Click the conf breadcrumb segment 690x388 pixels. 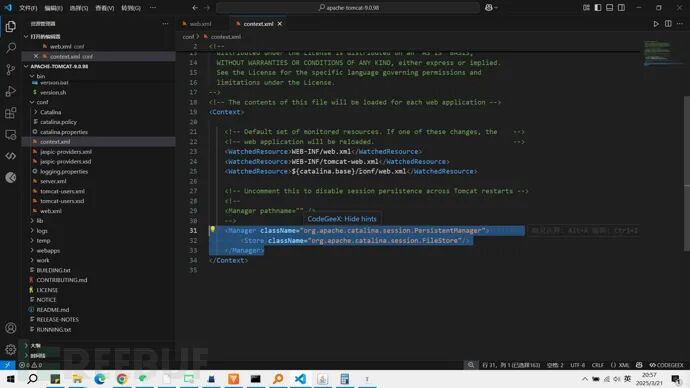[x=188, y=37]
